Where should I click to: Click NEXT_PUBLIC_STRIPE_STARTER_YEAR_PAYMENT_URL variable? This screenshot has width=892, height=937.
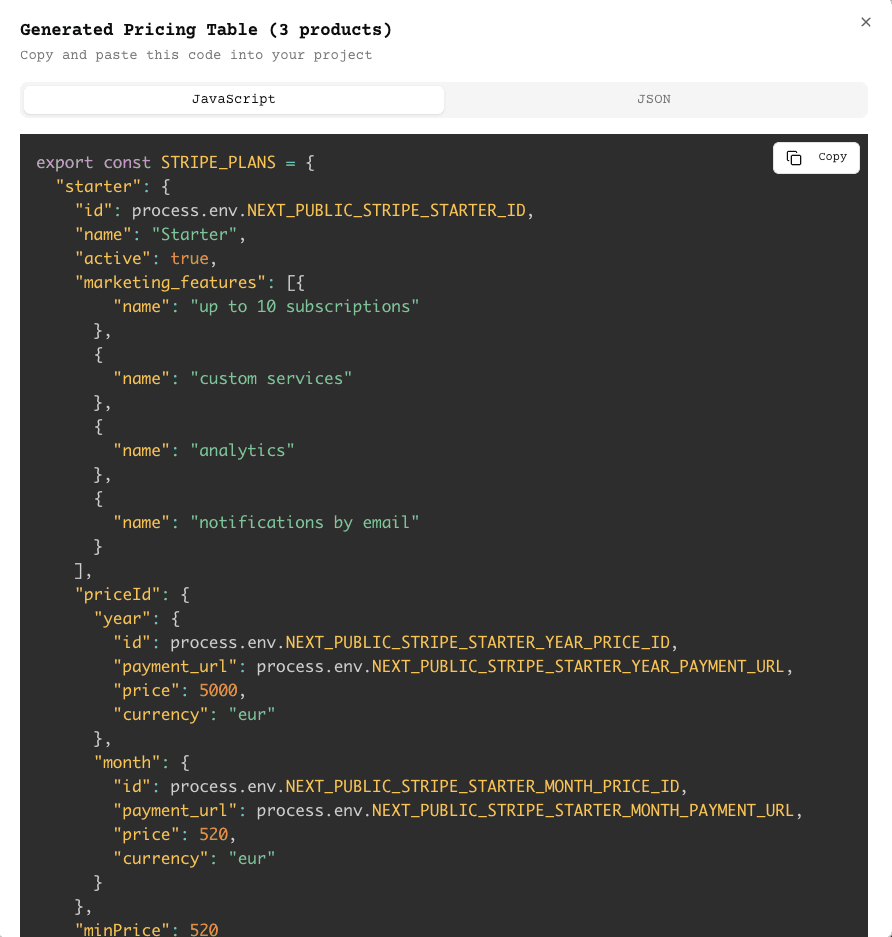pyautogui.click(x=578, y=666)
